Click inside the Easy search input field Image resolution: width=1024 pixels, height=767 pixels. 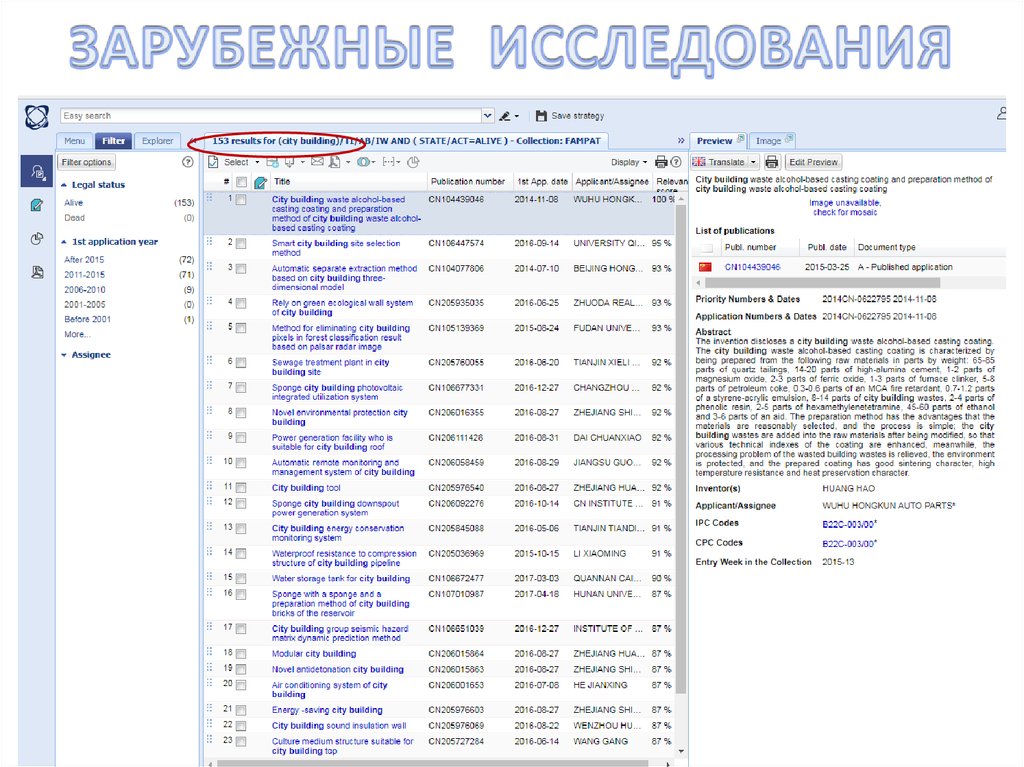pyautogui.click(x=268, y=116)
